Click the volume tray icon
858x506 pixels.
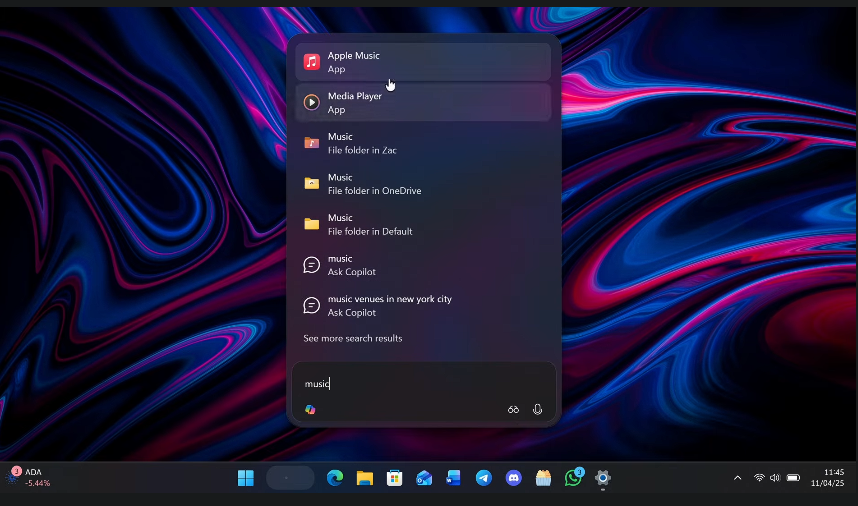775,478
